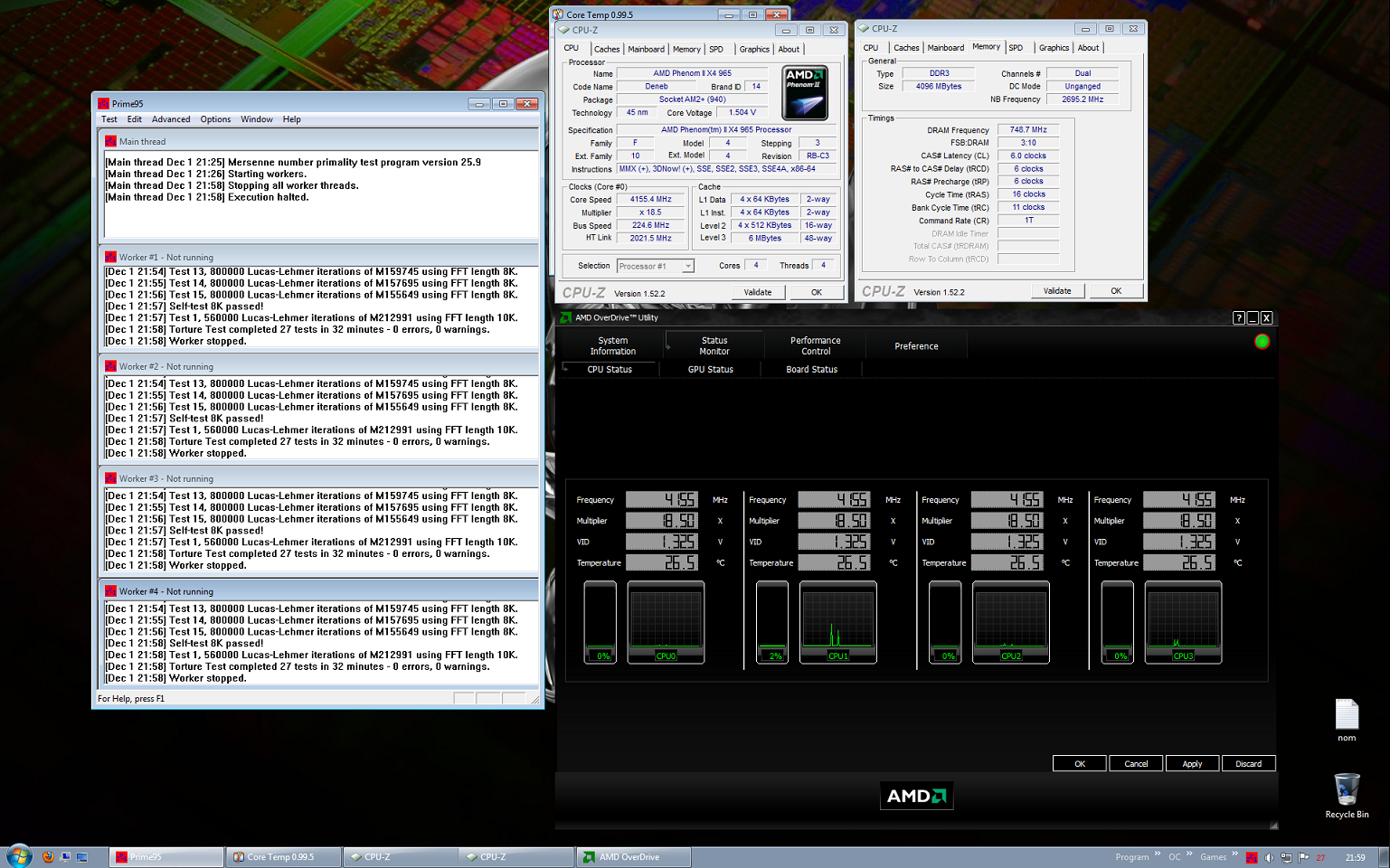Open the Advanced menu in Prime95

click(x=171, y=119)
